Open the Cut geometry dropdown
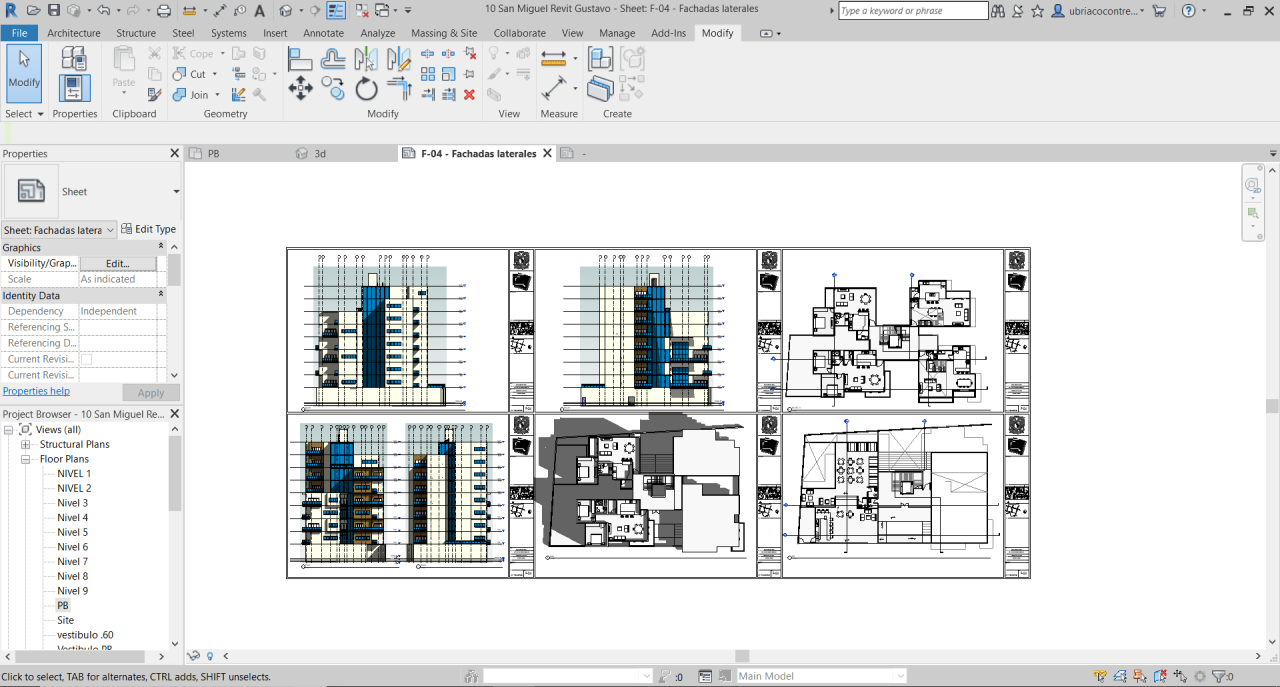 point(214,74)
